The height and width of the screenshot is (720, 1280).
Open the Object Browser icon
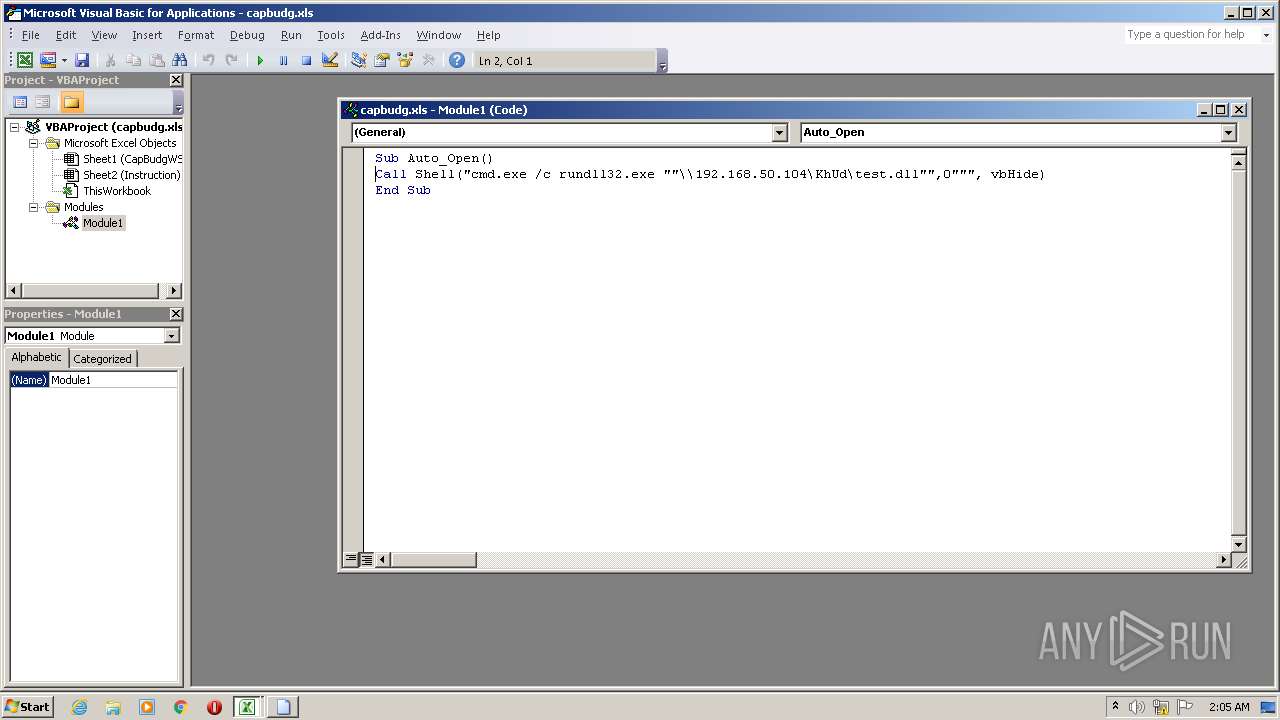pyautogui.click(x=405, y=61)
